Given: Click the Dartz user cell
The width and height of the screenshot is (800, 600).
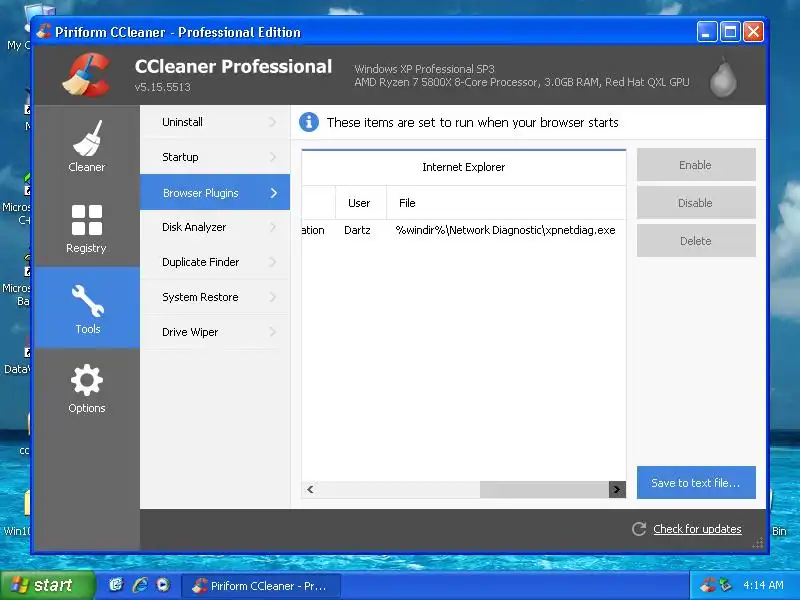Looking at the screenshot, I should click(x=357, y=230).
